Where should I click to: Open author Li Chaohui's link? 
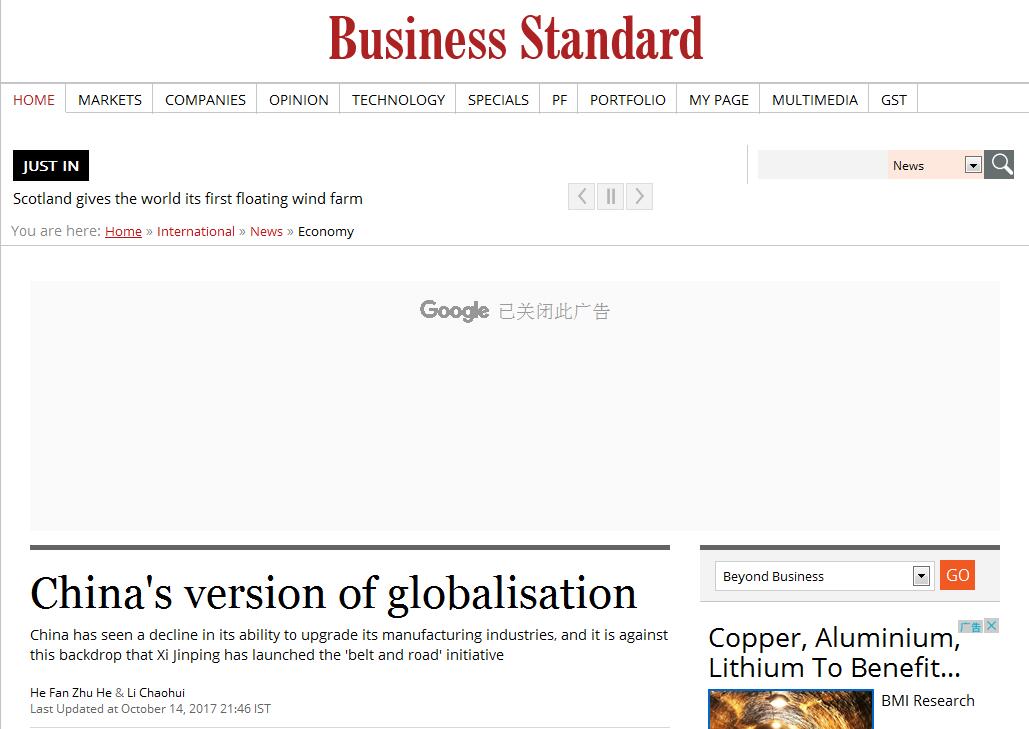(x=156, y=692)
